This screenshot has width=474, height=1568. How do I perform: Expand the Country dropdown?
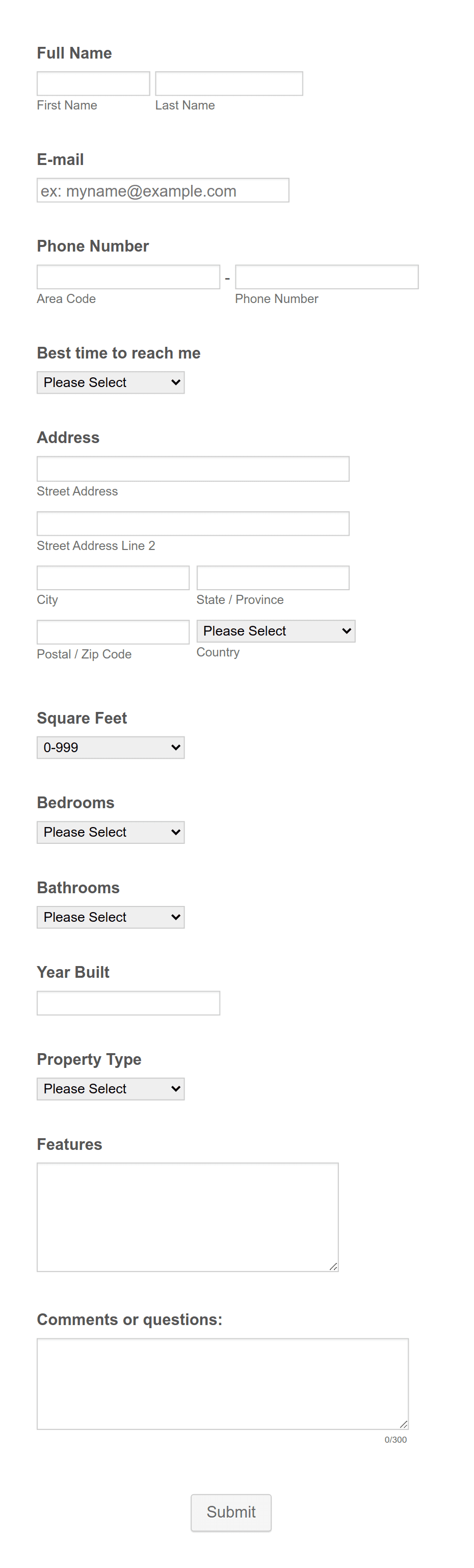tap(276, 631)
